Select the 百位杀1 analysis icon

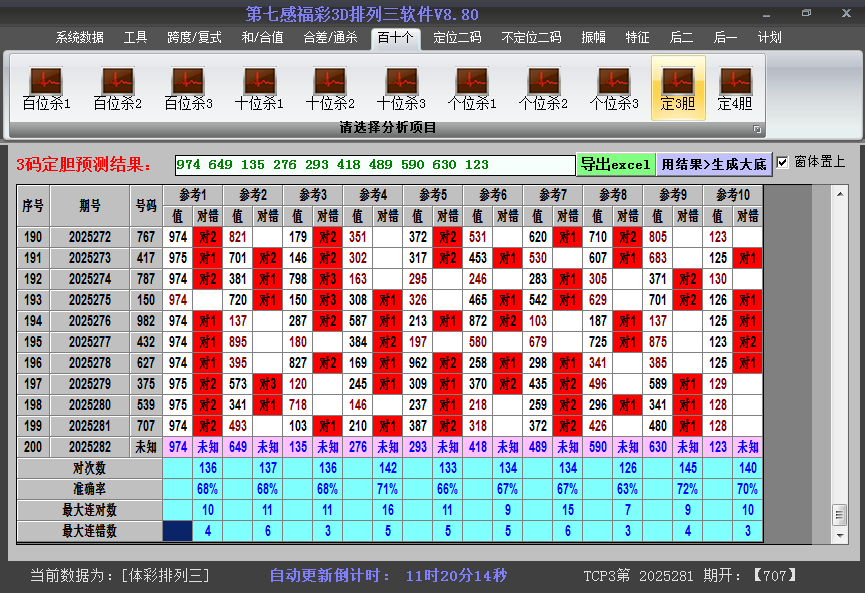coord(46,87)
